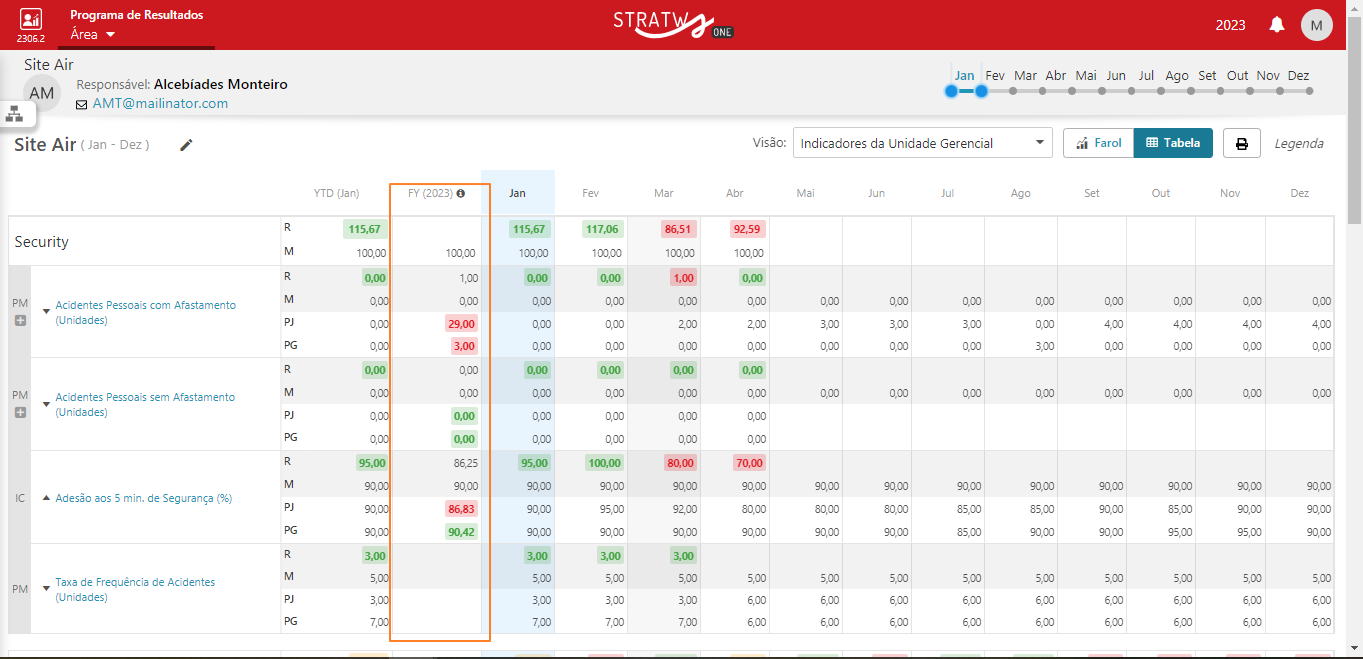Open Taxa de Frequência de Acidentes indicator
This screenshot has height=659, width=1363.
click(135, 589)
